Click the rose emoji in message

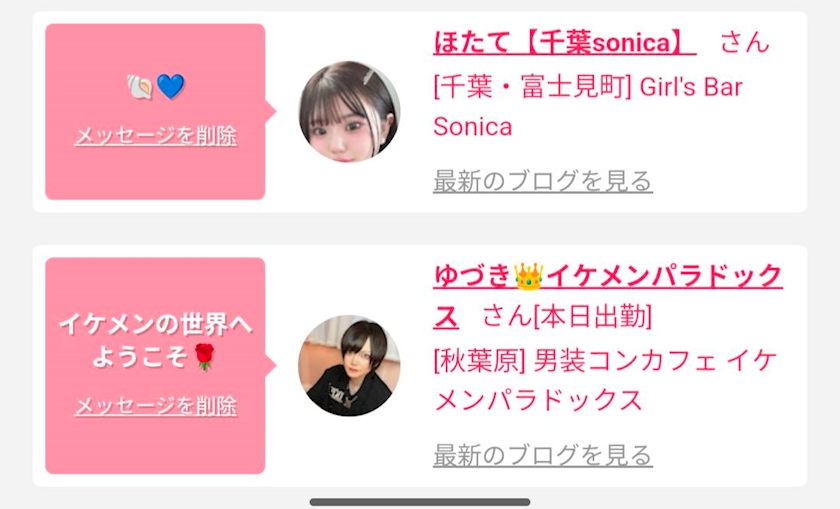click(x=204, y=357)
